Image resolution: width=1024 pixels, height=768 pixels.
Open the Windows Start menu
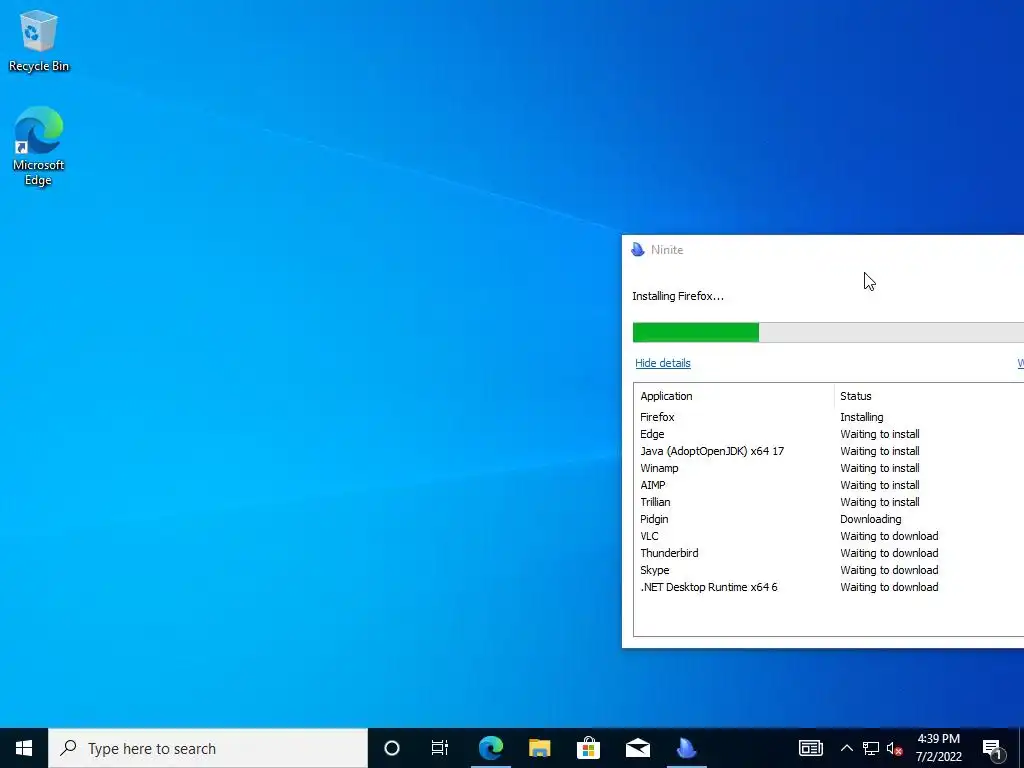pos(24,748)
